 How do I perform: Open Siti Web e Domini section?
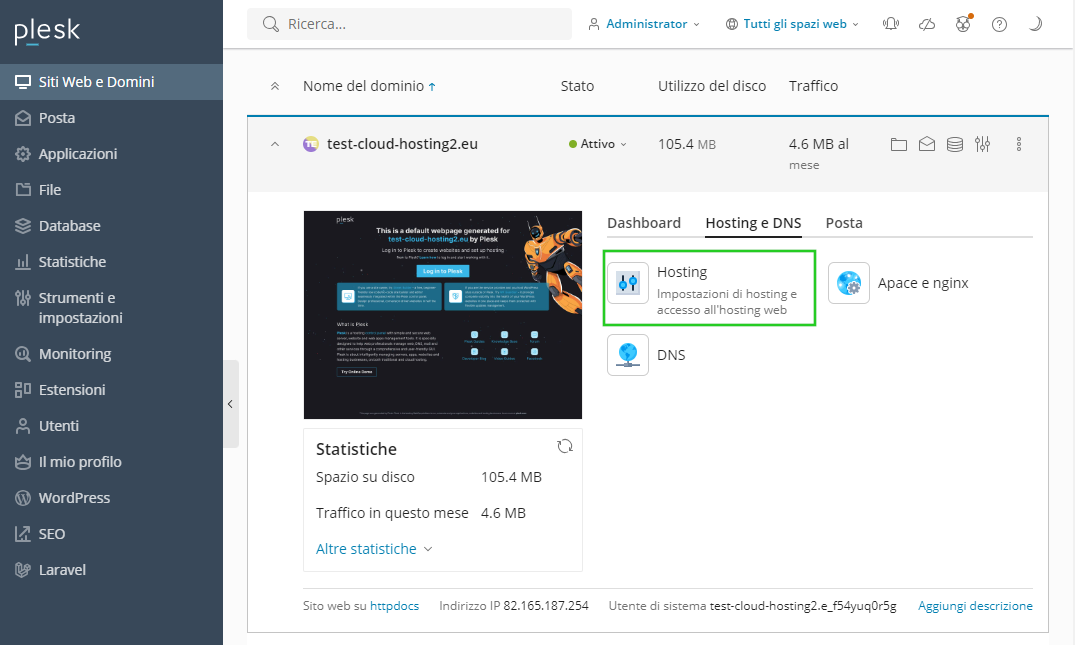[111, 82]
